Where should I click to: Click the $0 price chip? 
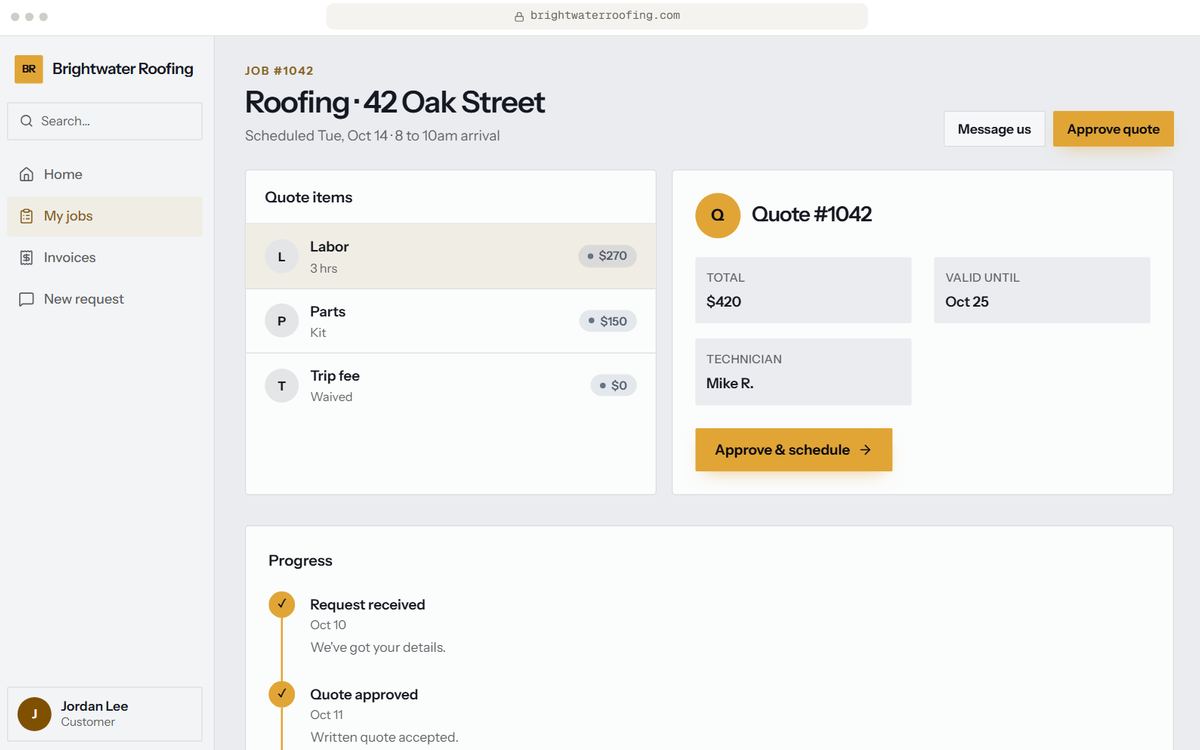(614, 385)
